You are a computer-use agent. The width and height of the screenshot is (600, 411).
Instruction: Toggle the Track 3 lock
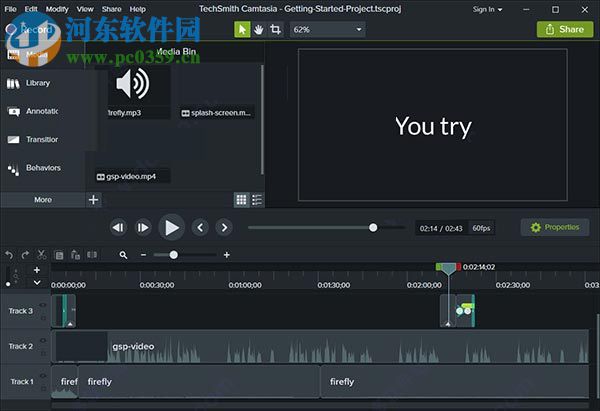43,318
